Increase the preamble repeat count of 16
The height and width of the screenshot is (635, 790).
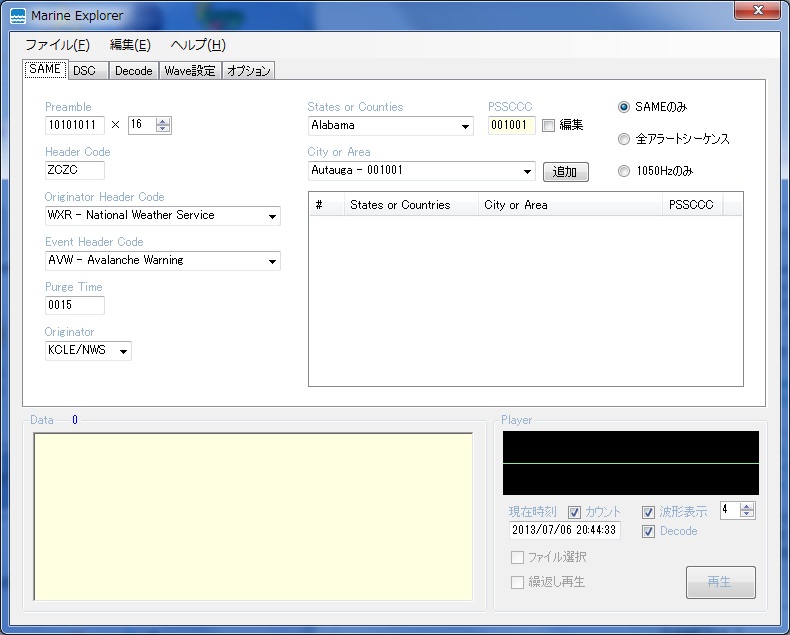(x=163, y=121)
